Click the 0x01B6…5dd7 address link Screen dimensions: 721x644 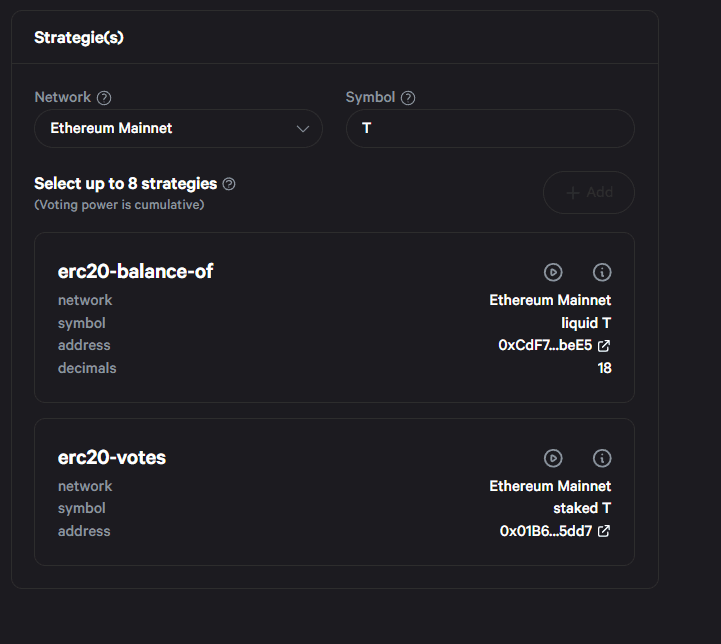click(x=545, y=532)
